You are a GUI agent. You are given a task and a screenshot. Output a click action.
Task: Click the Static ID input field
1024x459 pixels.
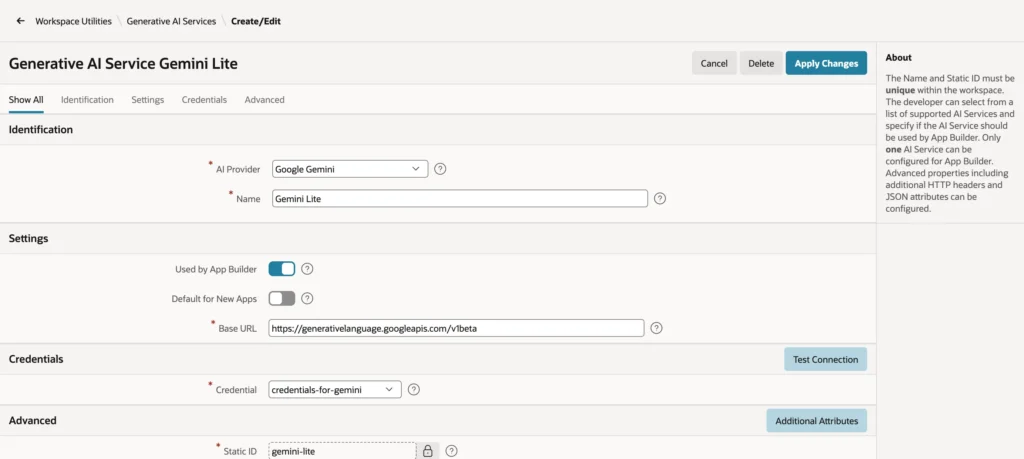click(342, 451)
